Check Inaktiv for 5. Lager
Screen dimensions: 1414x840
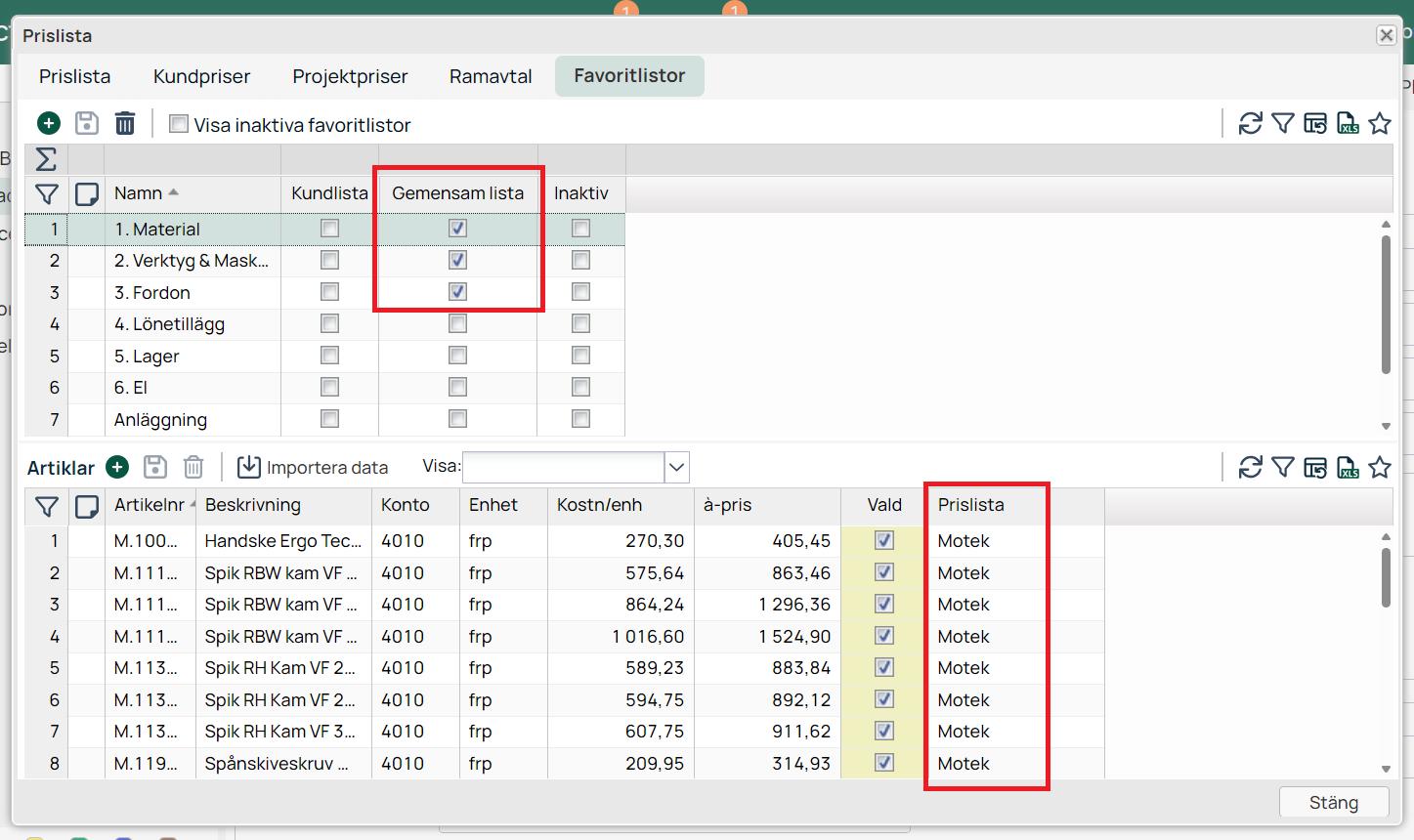click(x=580, y=356)
